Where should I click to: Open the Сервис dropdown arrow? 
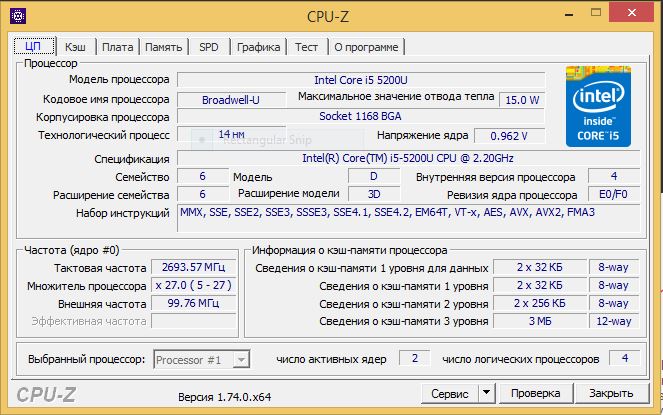tap(487, 393)
